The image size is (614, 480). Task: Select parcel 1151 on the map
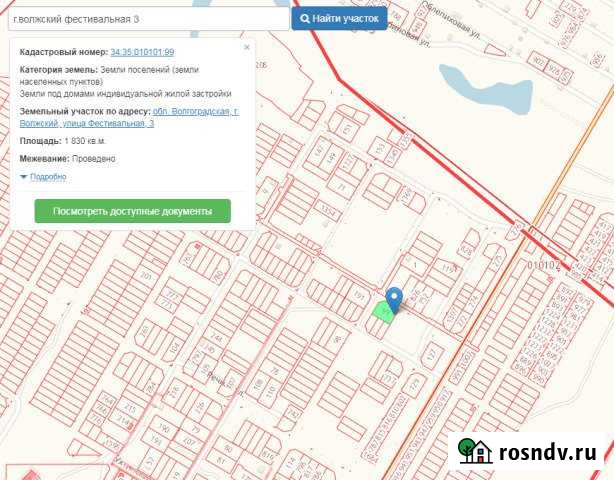click(x=448, y=269)
